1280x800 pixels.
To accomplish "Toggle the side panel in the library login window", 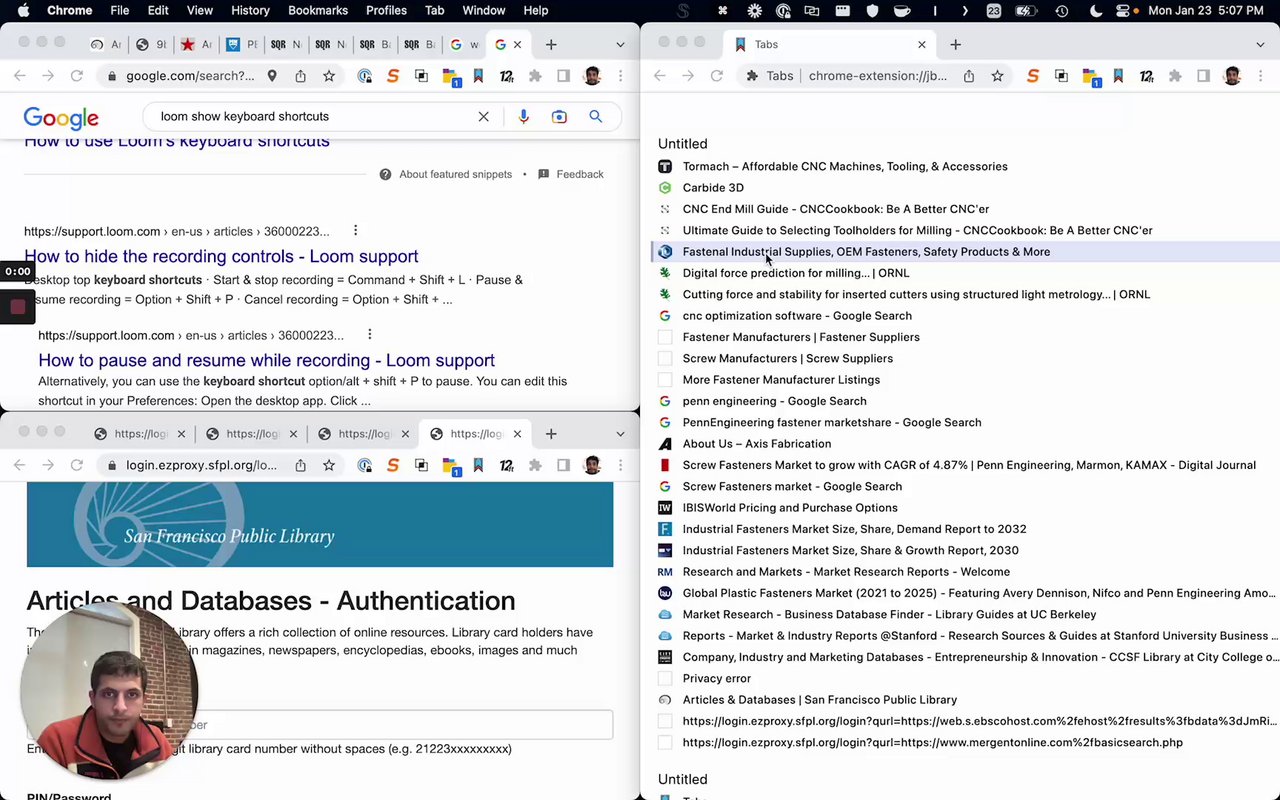I will pyautogui.click(x=563, y=465).
